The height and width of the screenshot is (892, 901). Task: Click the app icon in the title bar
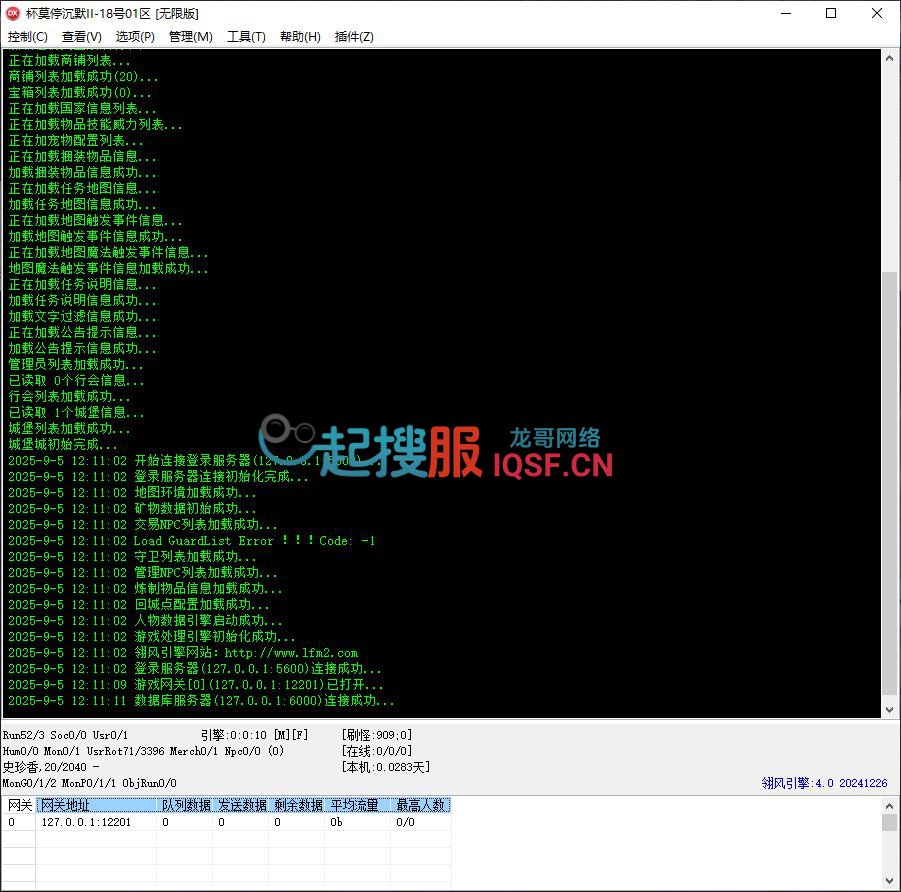(13, 14)
